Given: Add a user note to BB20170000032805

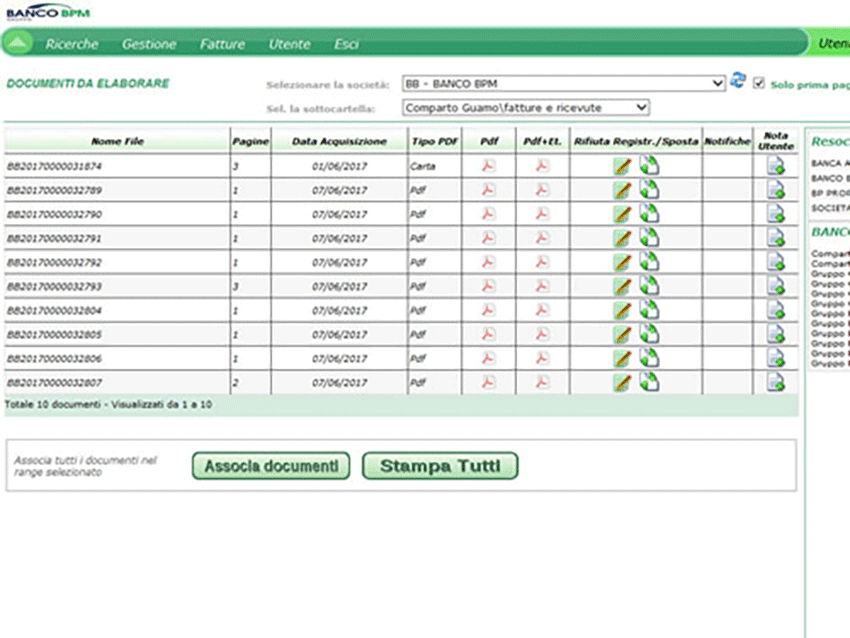Looking at the screenshot, I should [x=775, y=334].
